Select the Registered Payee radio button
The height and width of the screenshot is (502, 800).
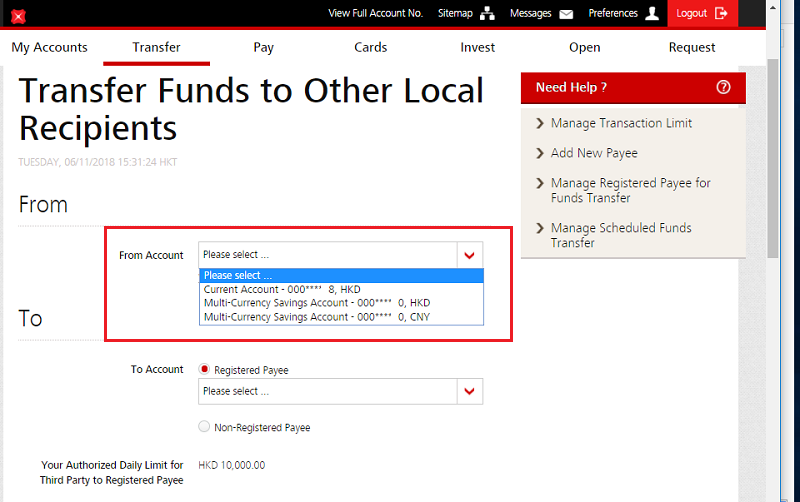pos(205,369)
